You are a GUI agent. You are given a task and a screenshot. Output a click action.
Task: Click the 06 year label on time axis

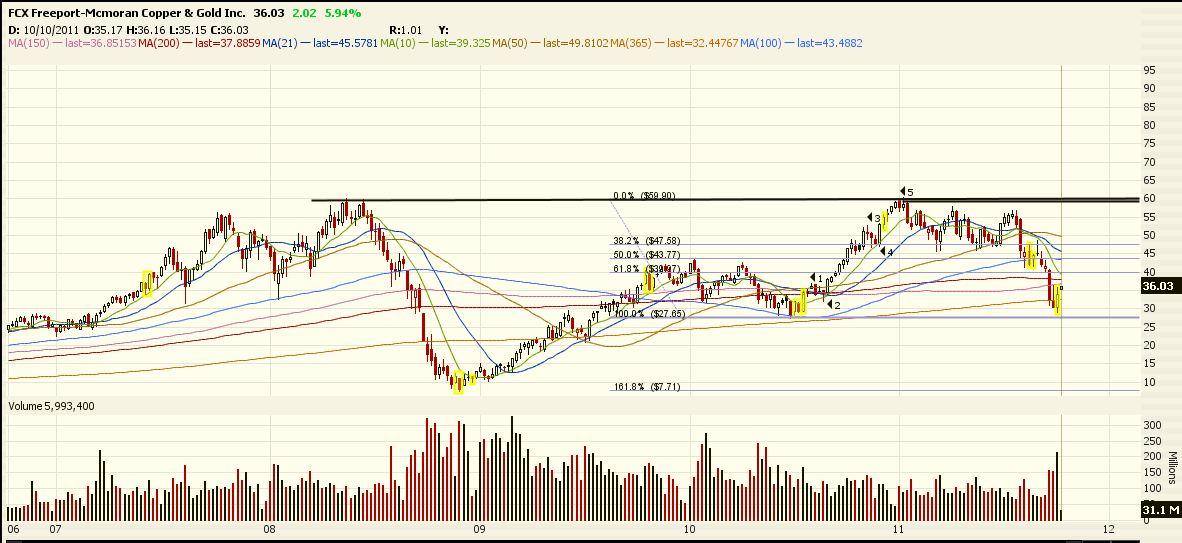tap(14, 529)
